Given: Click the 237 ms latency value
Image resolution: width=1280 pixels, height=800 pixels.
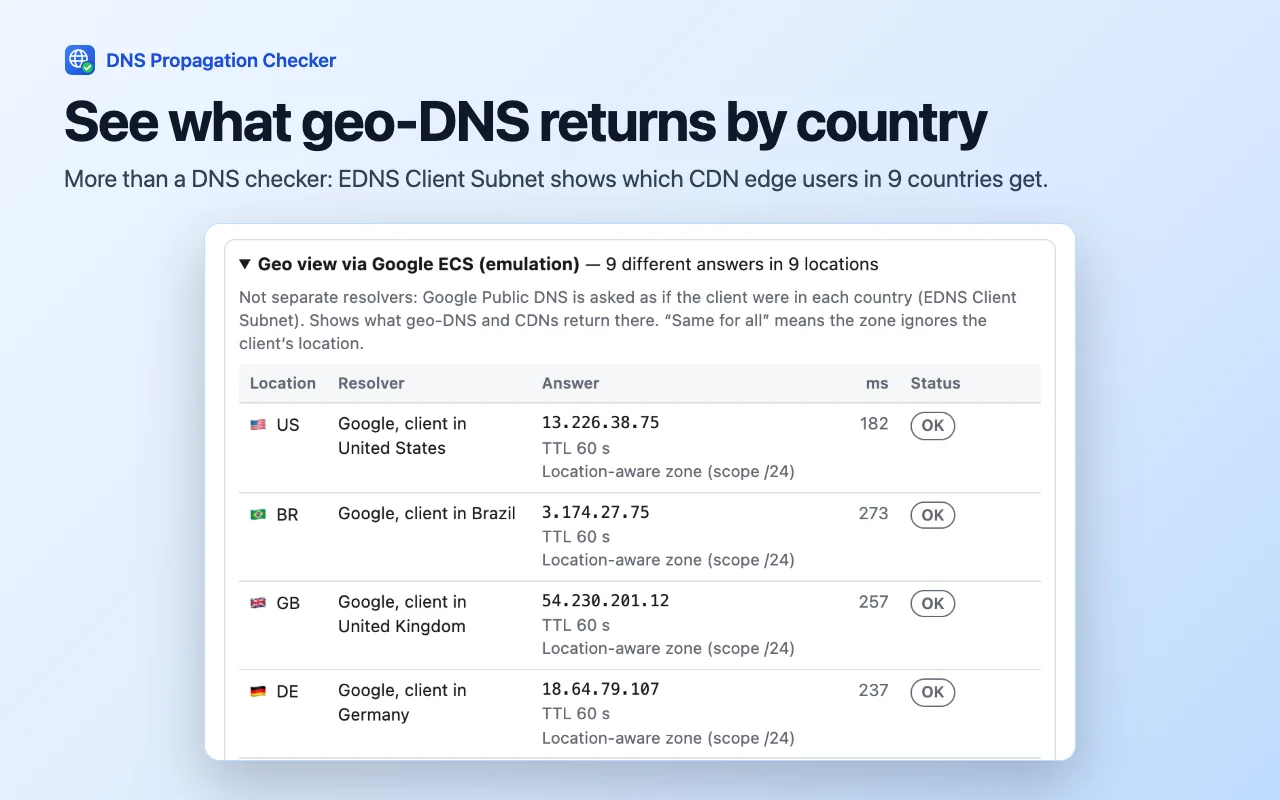Looking at the screenshot, I should pyautogui.click(x=874, y=690).
